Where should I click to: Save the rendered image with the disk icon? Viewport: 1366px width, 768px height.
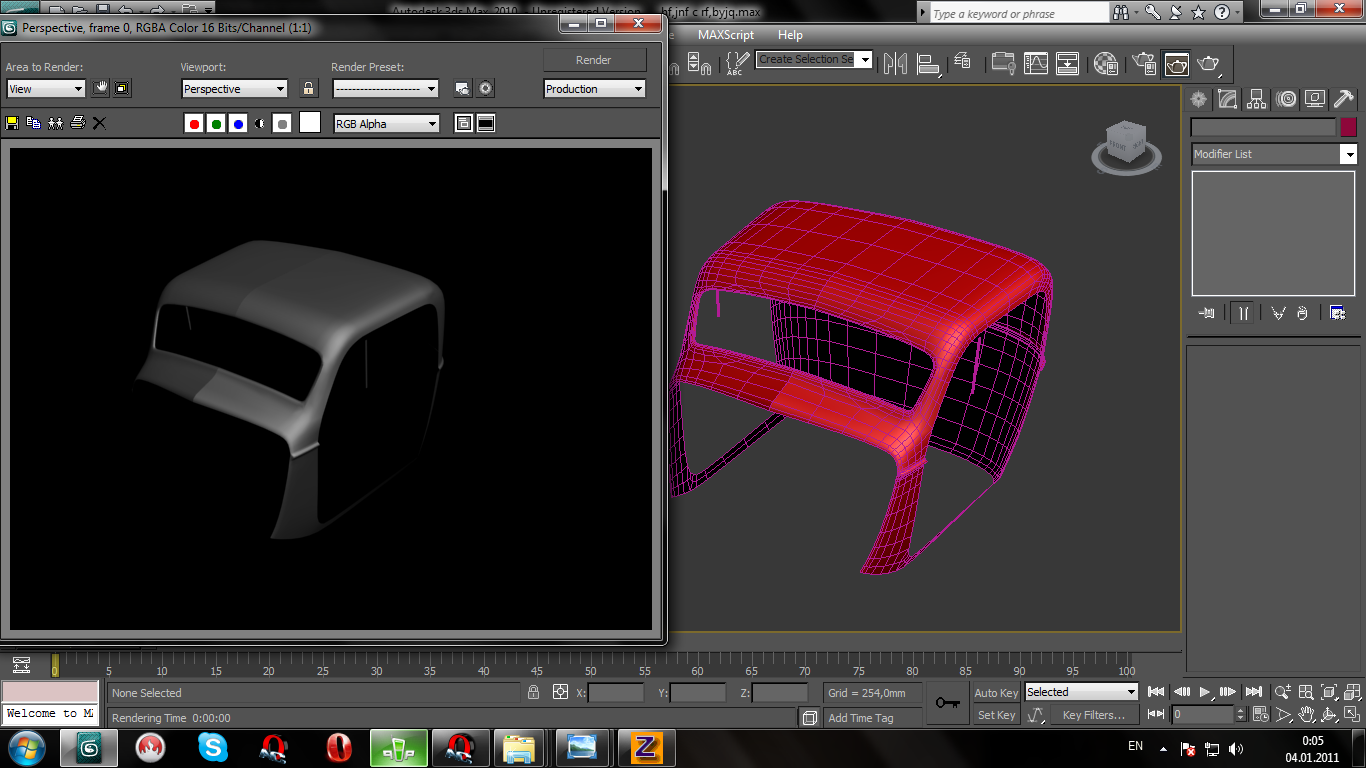12,123
